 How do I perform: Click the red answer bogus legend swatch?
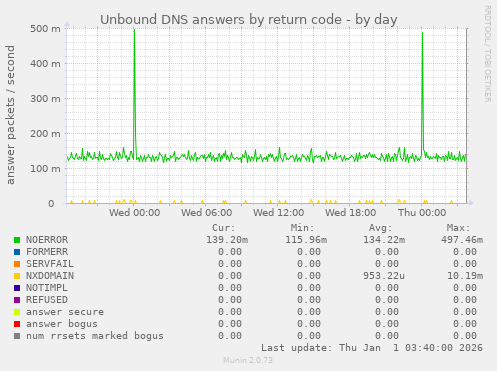pyautogui.click(x=17, y=324)
